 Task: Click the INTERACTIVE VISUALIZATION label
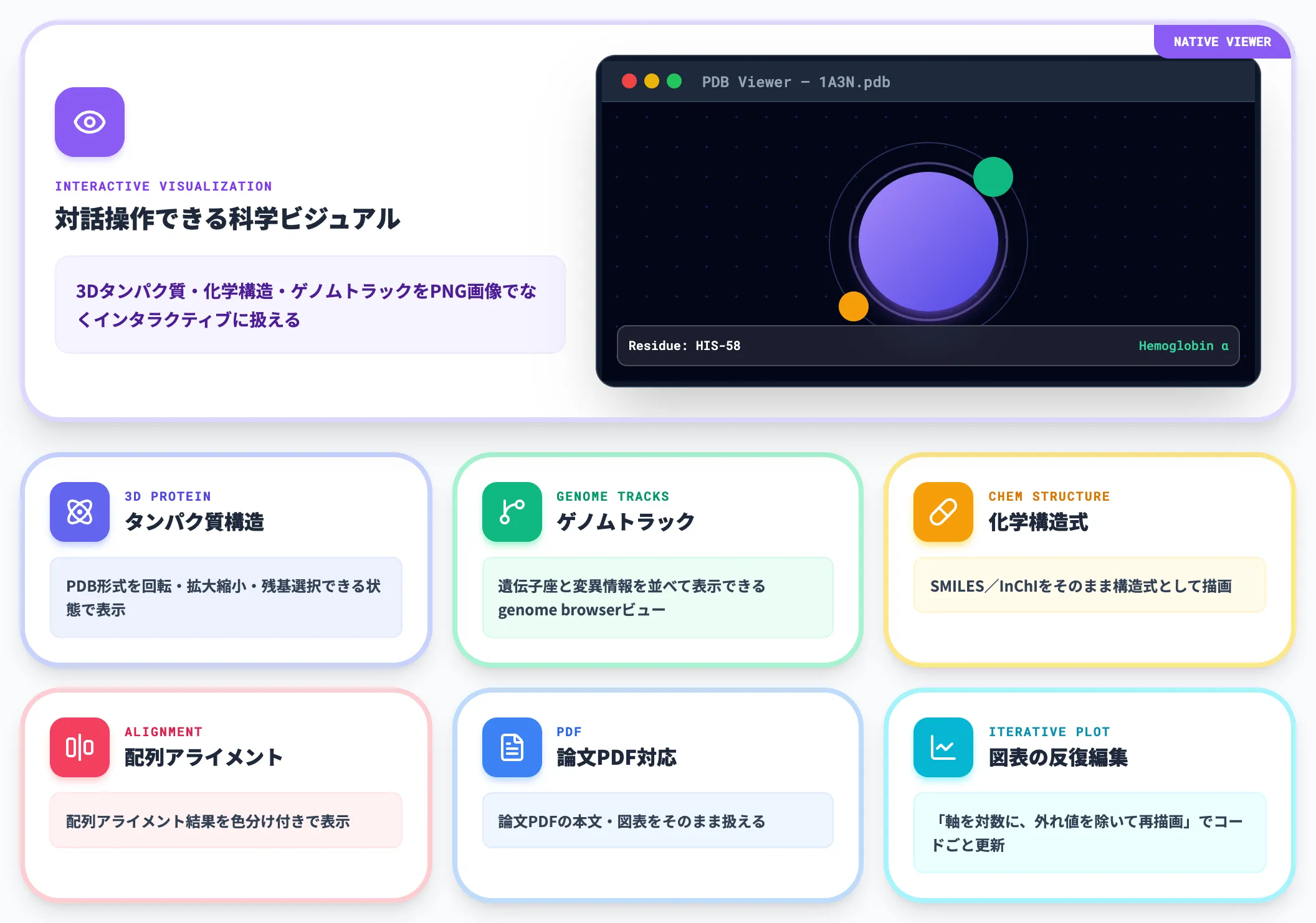tap(163, 186)
